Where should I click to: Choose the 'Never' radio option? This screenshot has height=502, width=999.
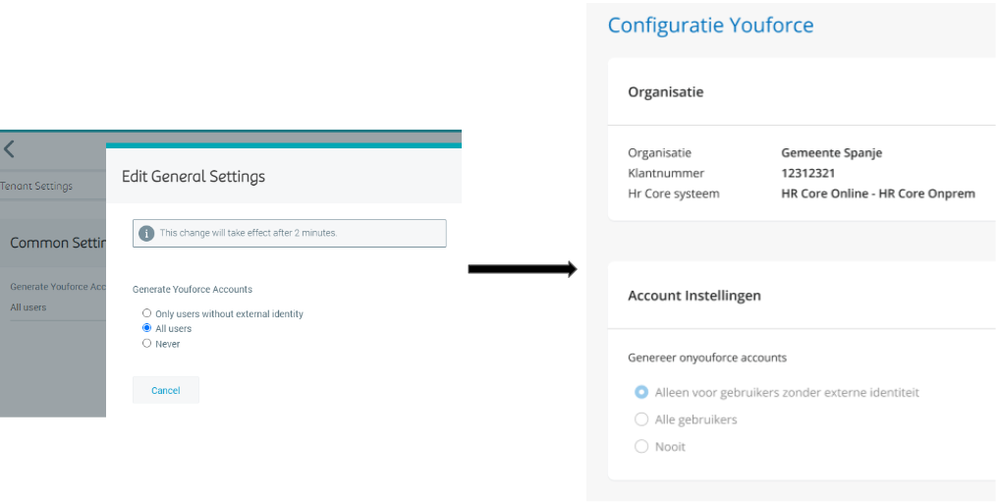(x=147, y=343)
